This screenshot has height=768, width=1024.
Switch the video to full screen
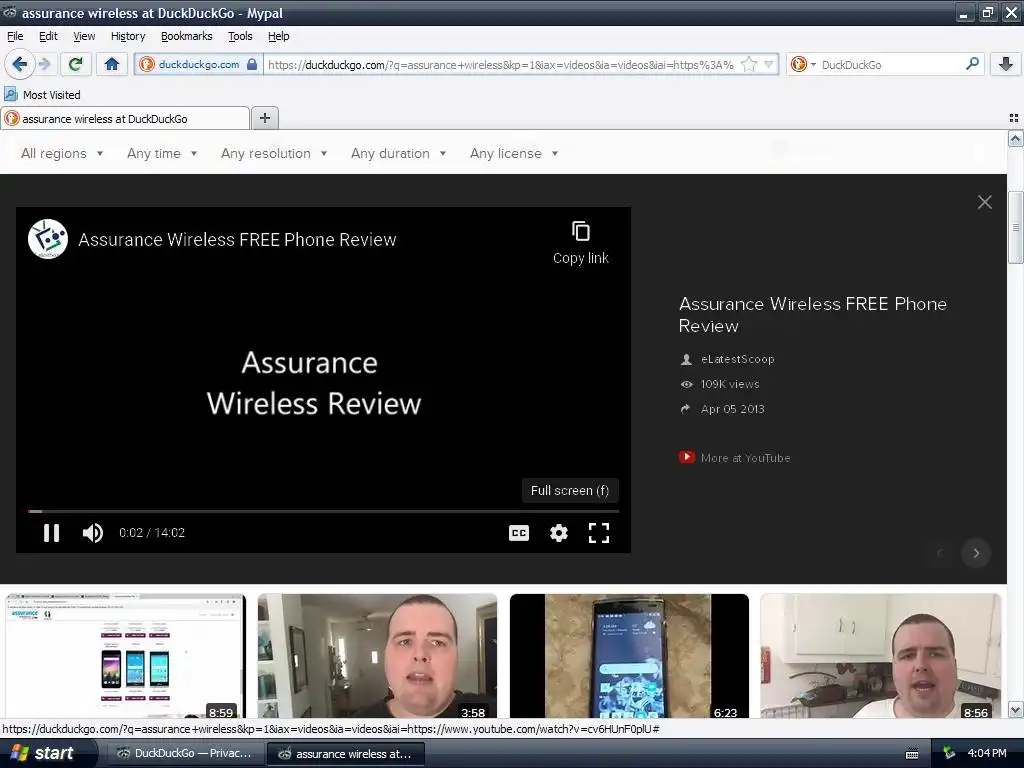point(599,533)
